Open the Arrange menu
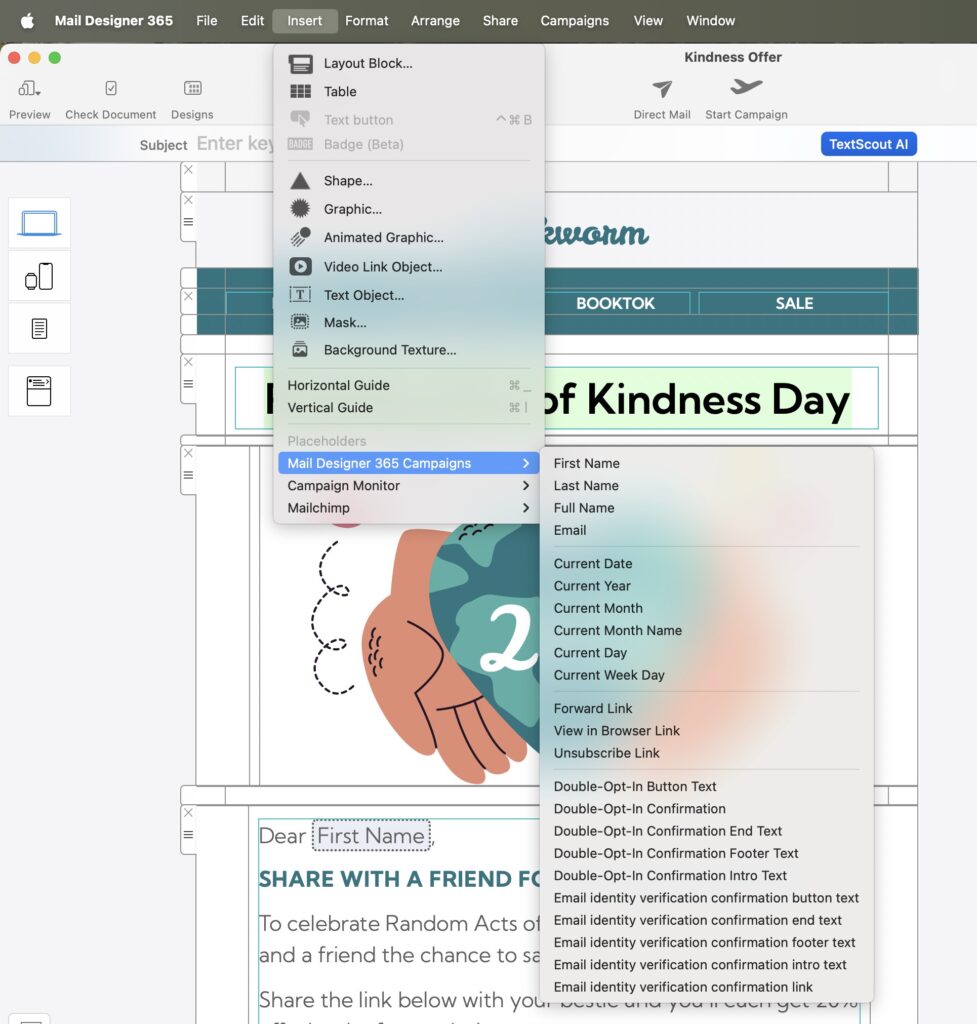This screenshot has width=977, height=1024. [435, 21]
